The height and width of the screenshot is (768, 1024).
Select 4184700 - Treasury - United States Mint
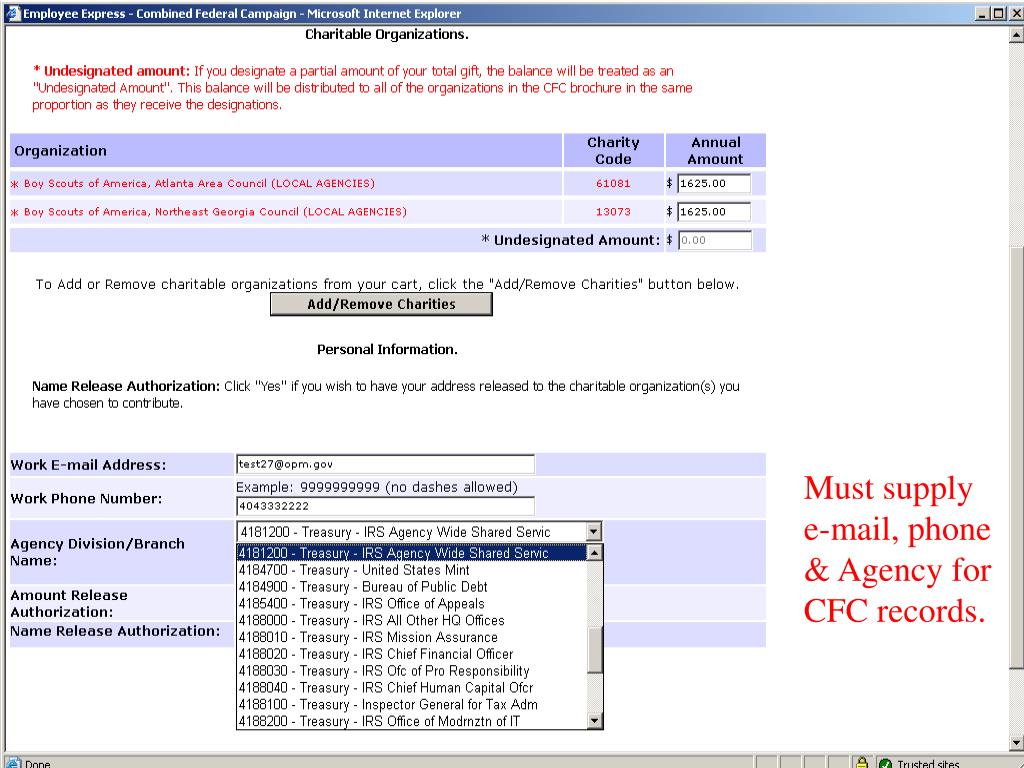pos(411,570)
